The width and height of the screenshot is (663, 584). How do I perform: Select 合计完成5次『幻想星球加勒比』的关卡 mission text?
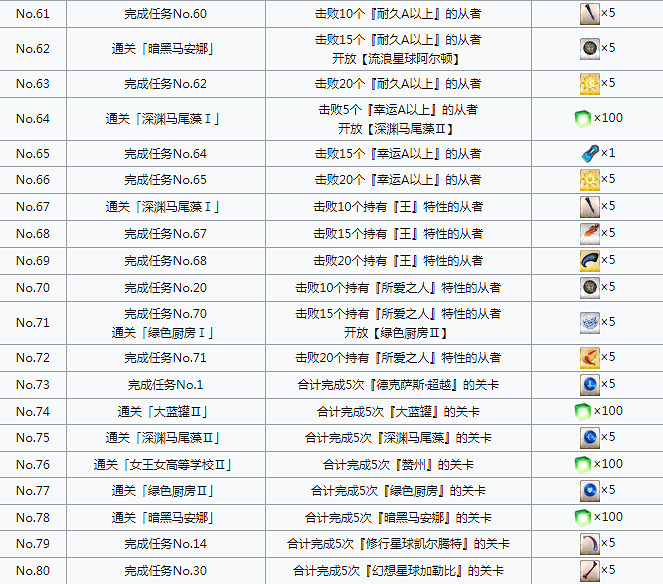pos(398,570)
